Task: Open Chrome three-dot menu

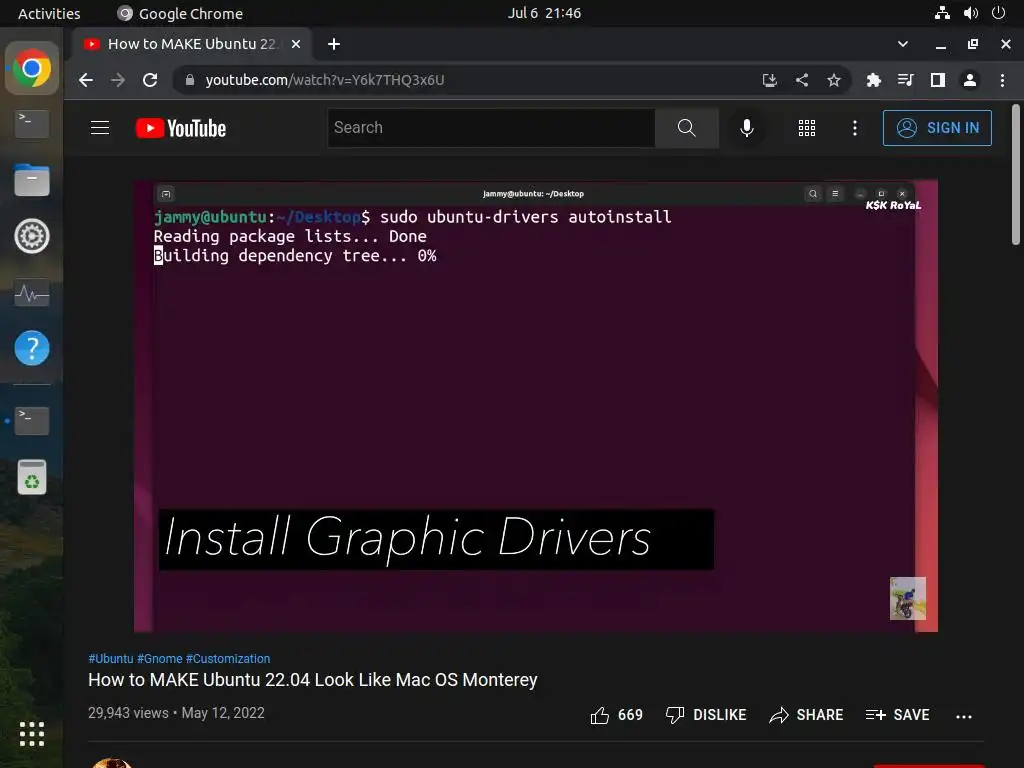Action: tap(1002, 80)
